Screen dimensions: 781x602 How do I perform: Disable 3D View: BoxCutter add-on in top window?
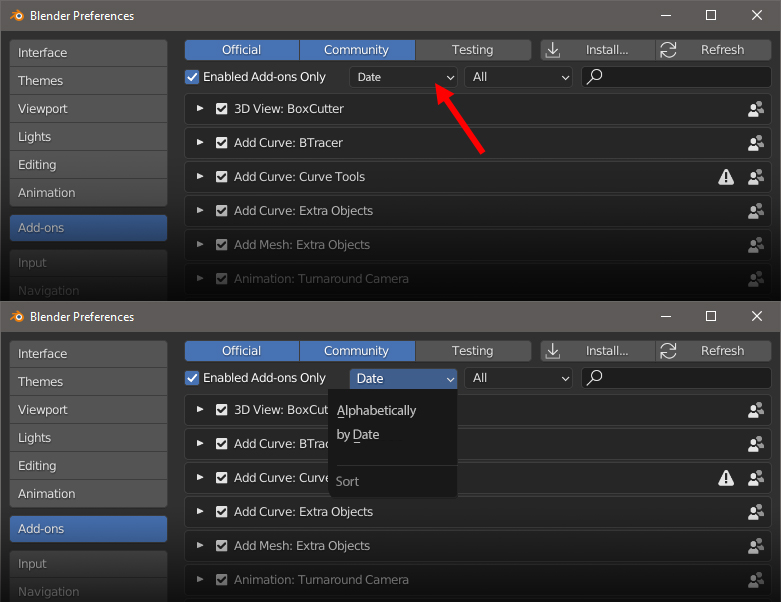pyautogui.click(x=222, y=109)
